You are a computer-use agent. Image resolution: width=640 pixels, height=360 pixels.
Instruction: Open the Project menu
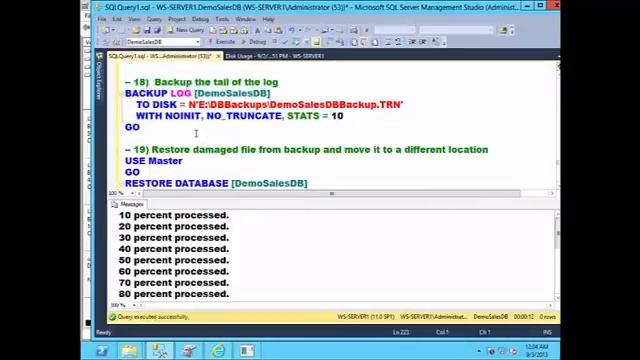click(x=177, y=19)
